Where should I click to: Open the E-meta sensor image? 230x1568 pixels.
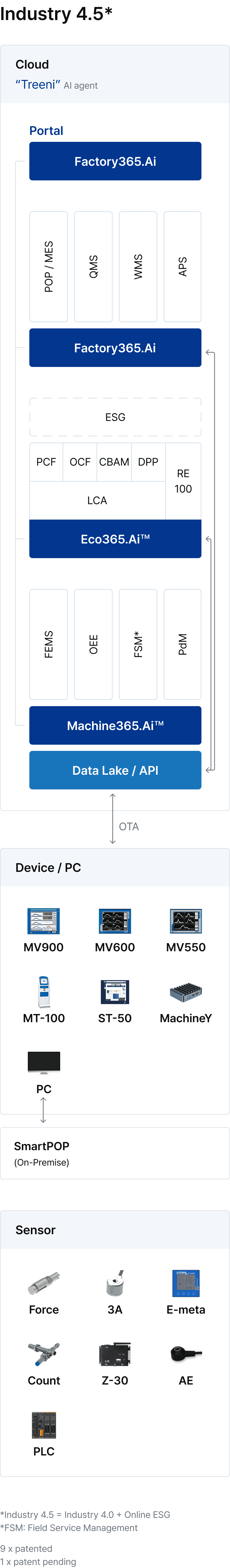pyautogui.click(x=186, y=1283)
